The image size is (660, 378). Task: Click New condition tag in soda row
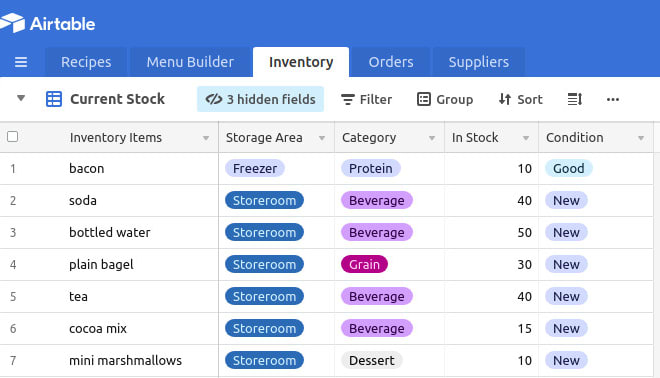(566, 200)
